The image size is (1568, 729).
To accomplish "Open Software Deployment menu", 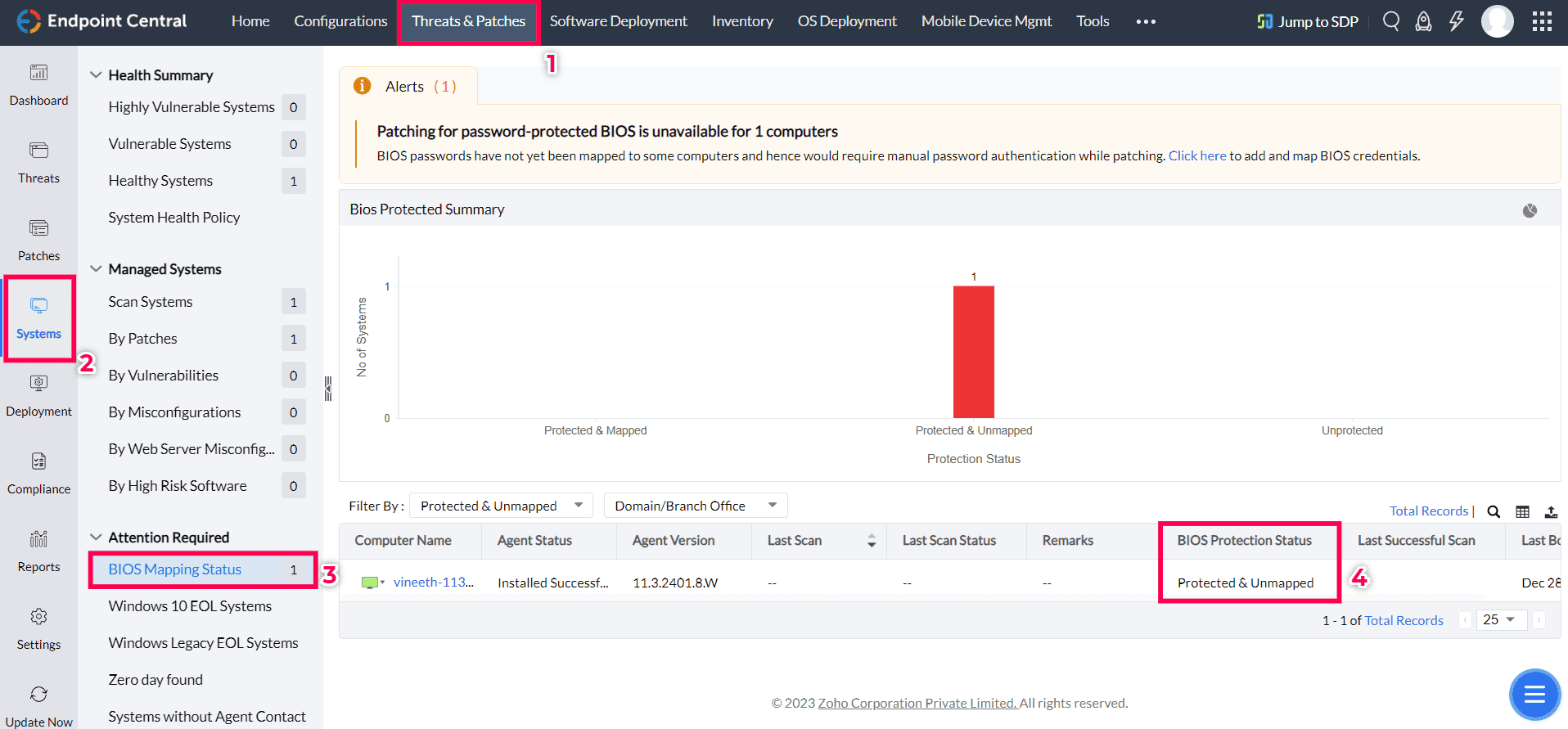I will pos(619,21).
